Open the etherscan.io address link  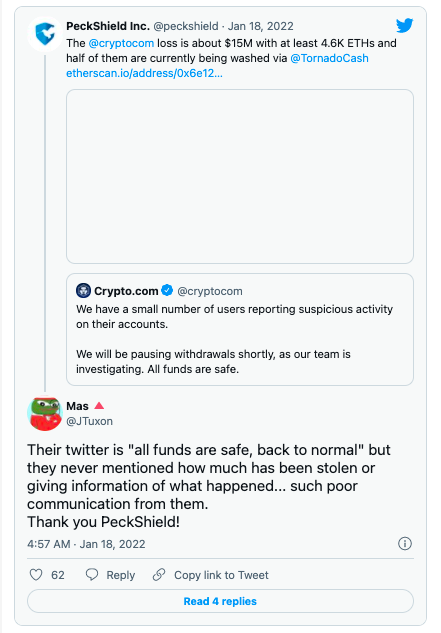click(144, 73)
